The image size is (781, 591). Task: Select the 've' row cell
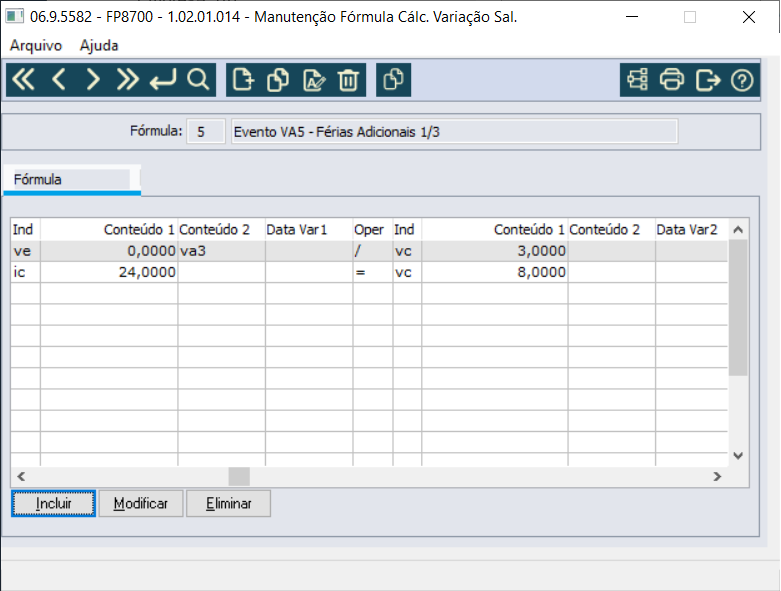(25, 251)
